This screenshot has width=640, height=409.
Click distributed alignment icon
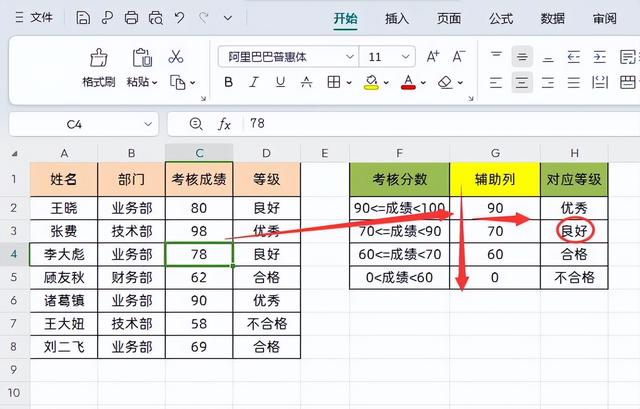(x=600, y=82)
